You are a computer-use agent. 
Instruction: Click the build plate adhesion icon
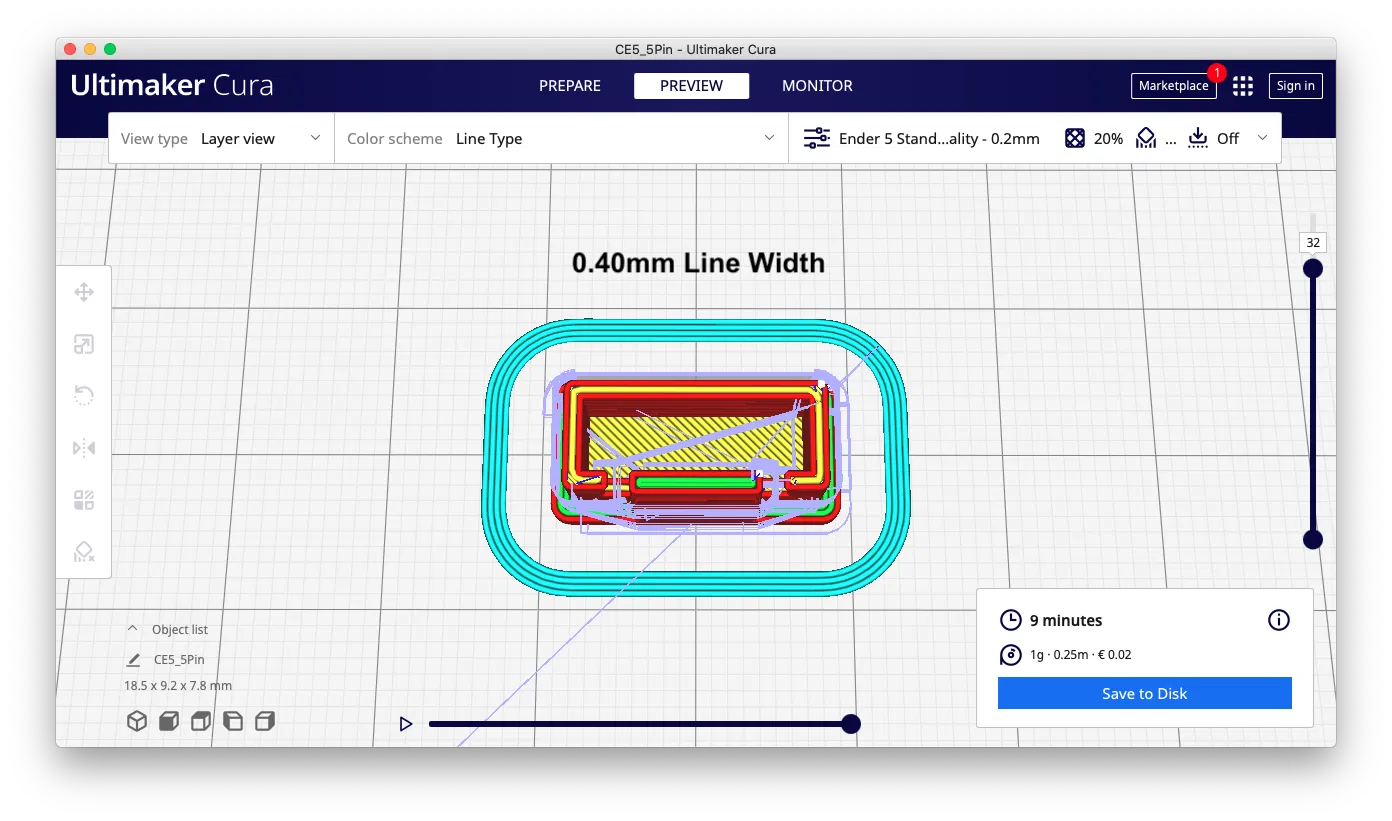[x=1198, y=139]
